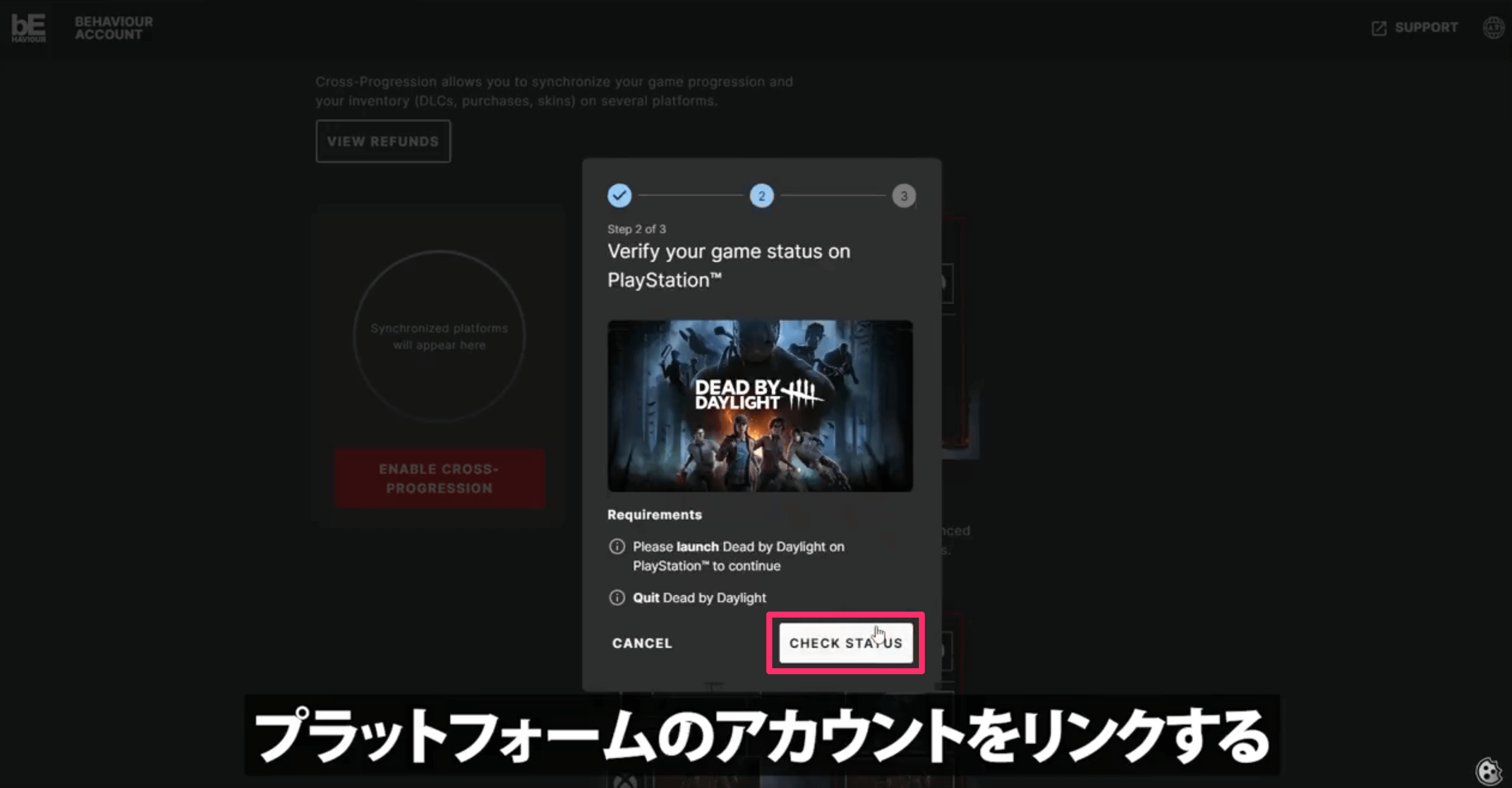Click the info icon beside Quit requirement

tap(617, 597)
